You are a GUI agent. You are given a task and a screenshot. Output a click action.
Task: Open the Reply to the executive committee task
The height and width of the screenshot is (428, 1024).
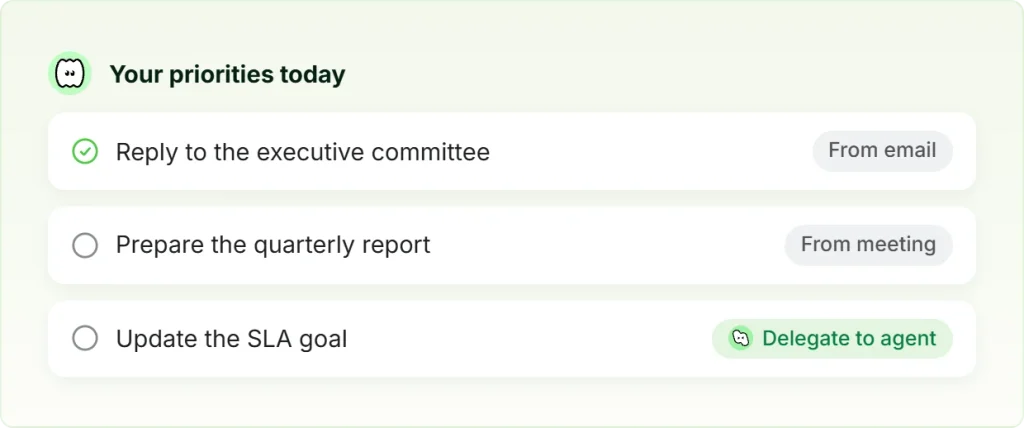(303, 152)
